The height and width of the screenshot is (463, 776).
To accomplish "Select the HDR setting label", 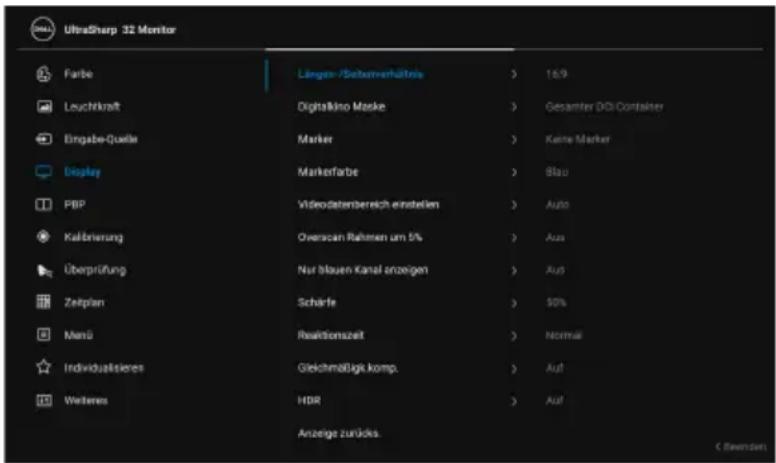I will pos(309,401).
